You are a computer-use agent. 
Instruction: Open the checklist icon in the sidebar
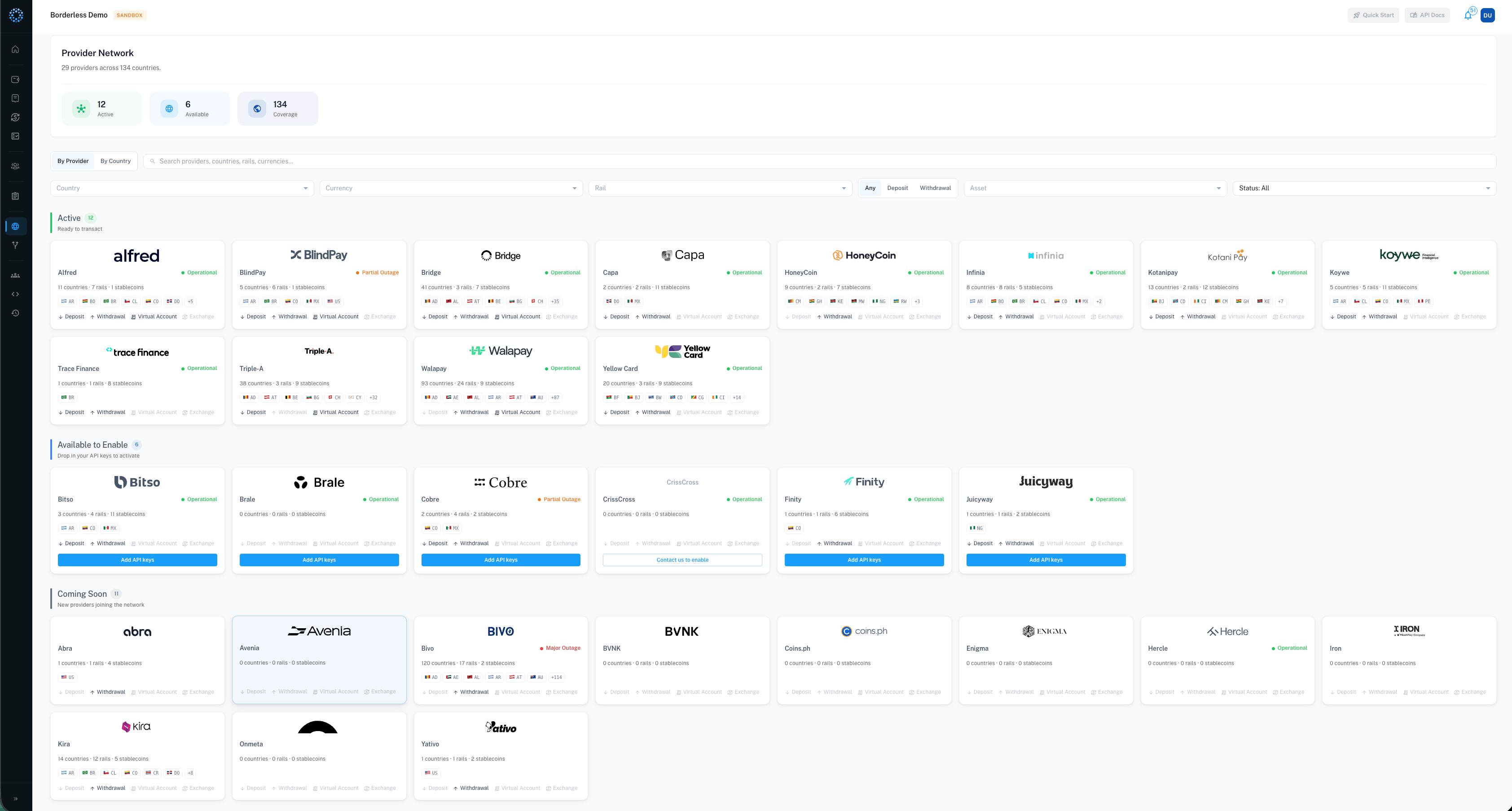pos(15,136)
